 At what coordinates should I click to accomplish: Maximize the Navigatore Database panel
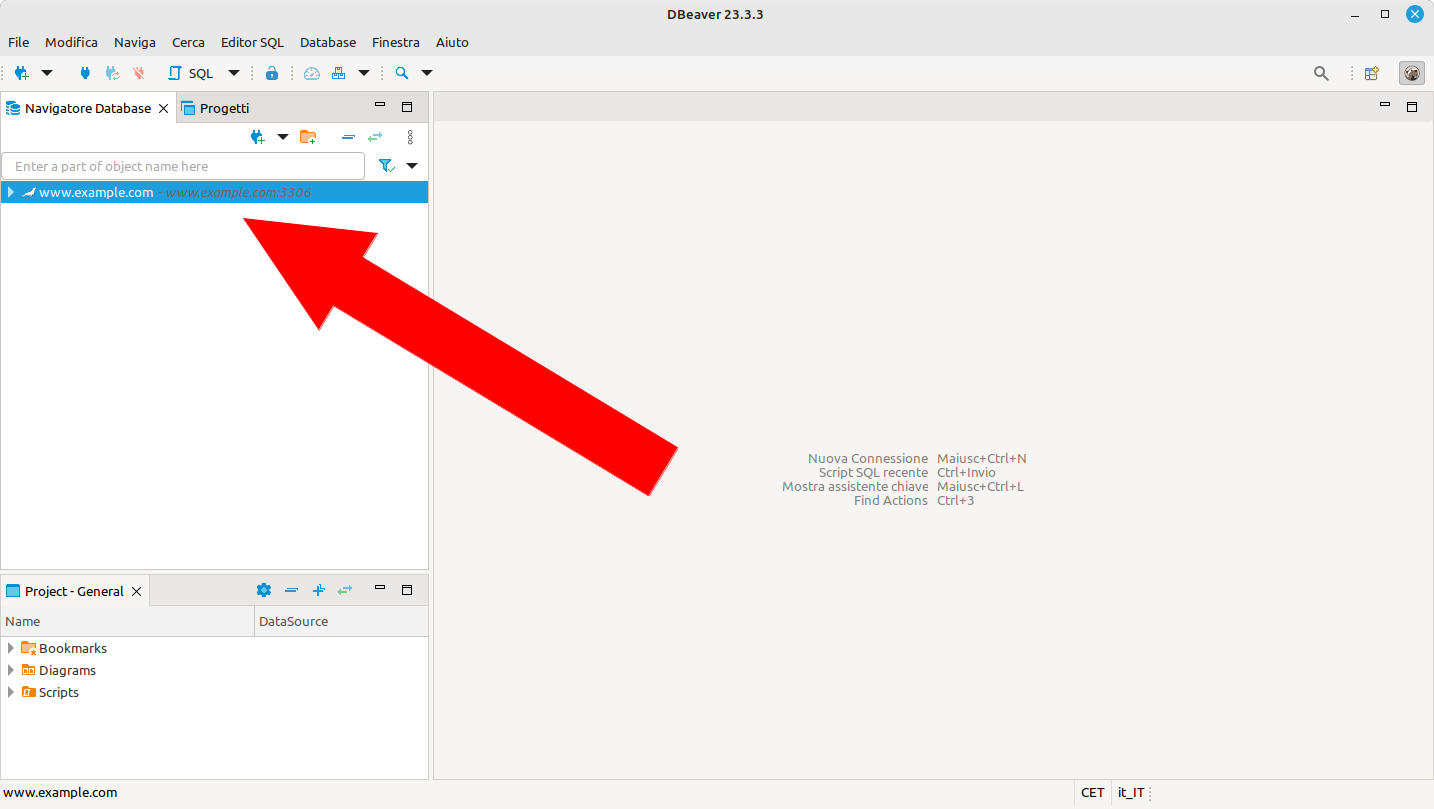click(x=407, y=106)
